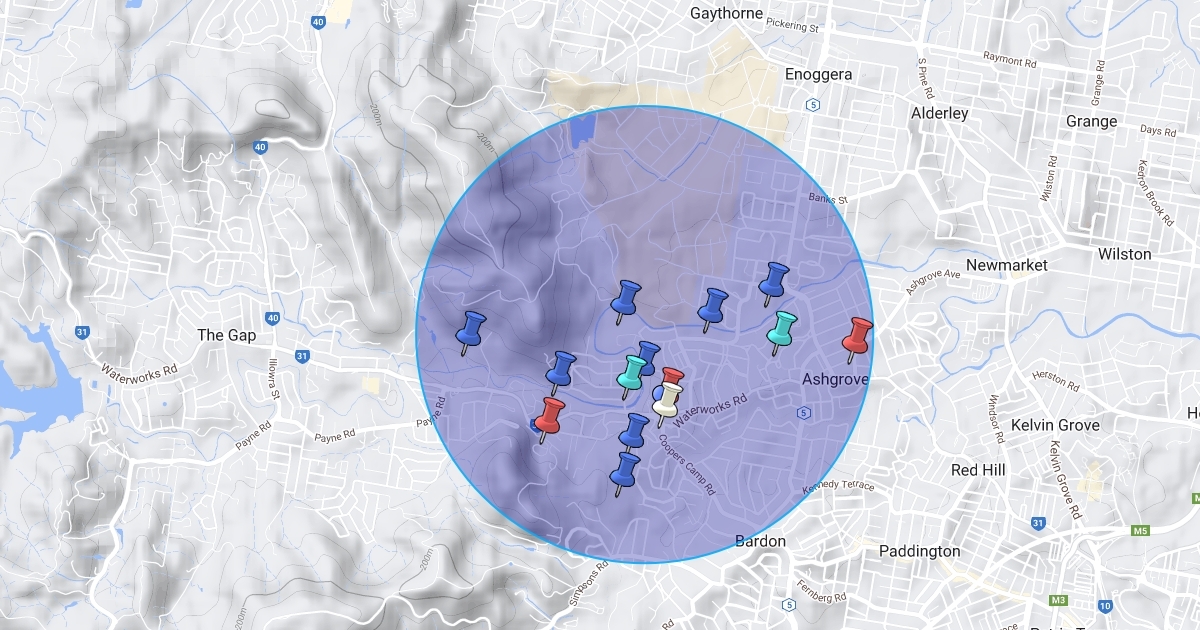Screen dimensions: 1200x630
Task: Click the Ashgrove Ave road label
Action: pos(933,282)
